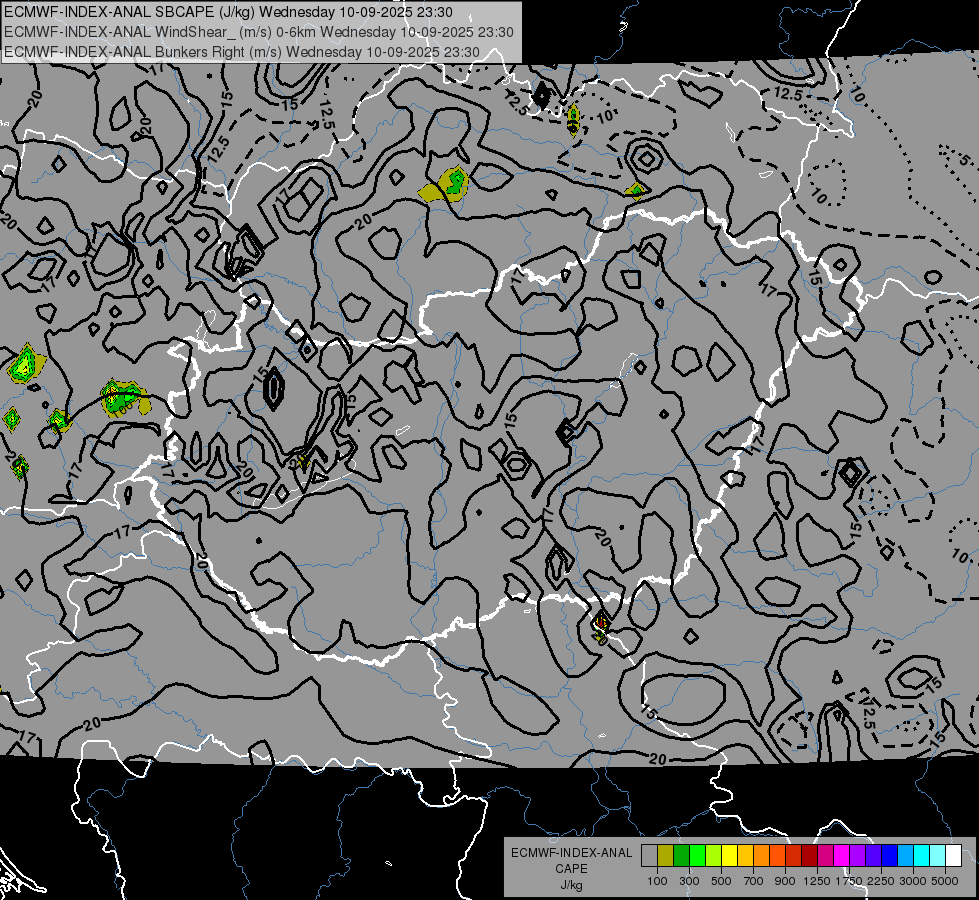
Task: Click the 3000 label under the legend
Action: [912, 881]
